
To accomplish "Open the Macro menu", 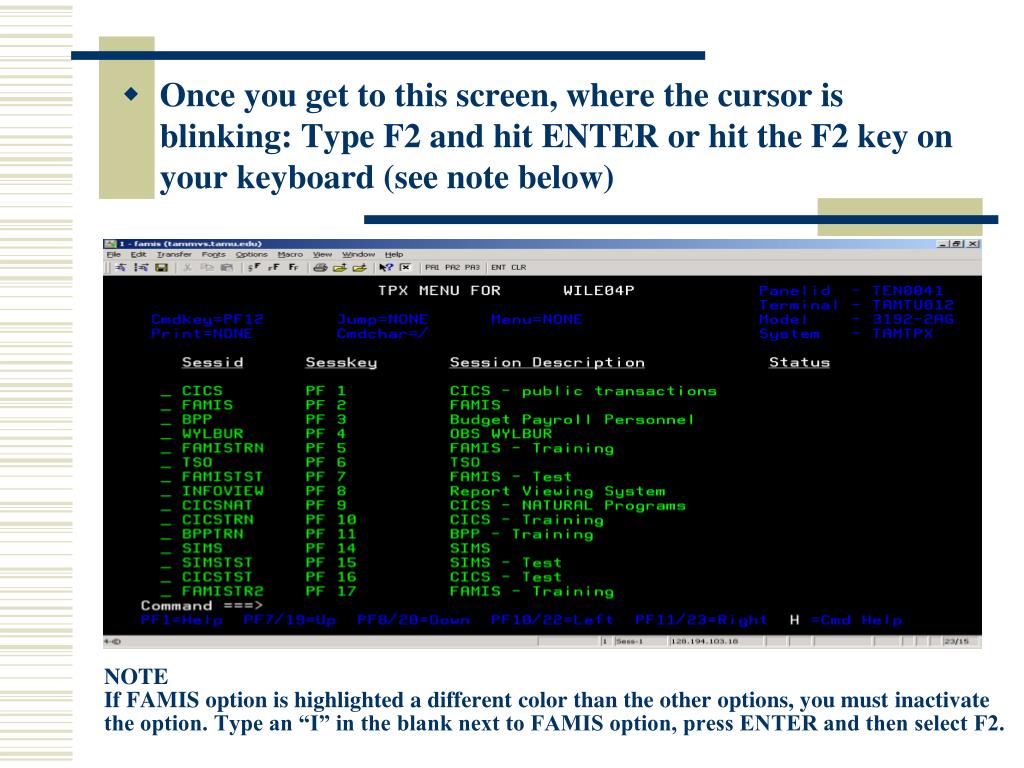I will [x=290, y=255].
